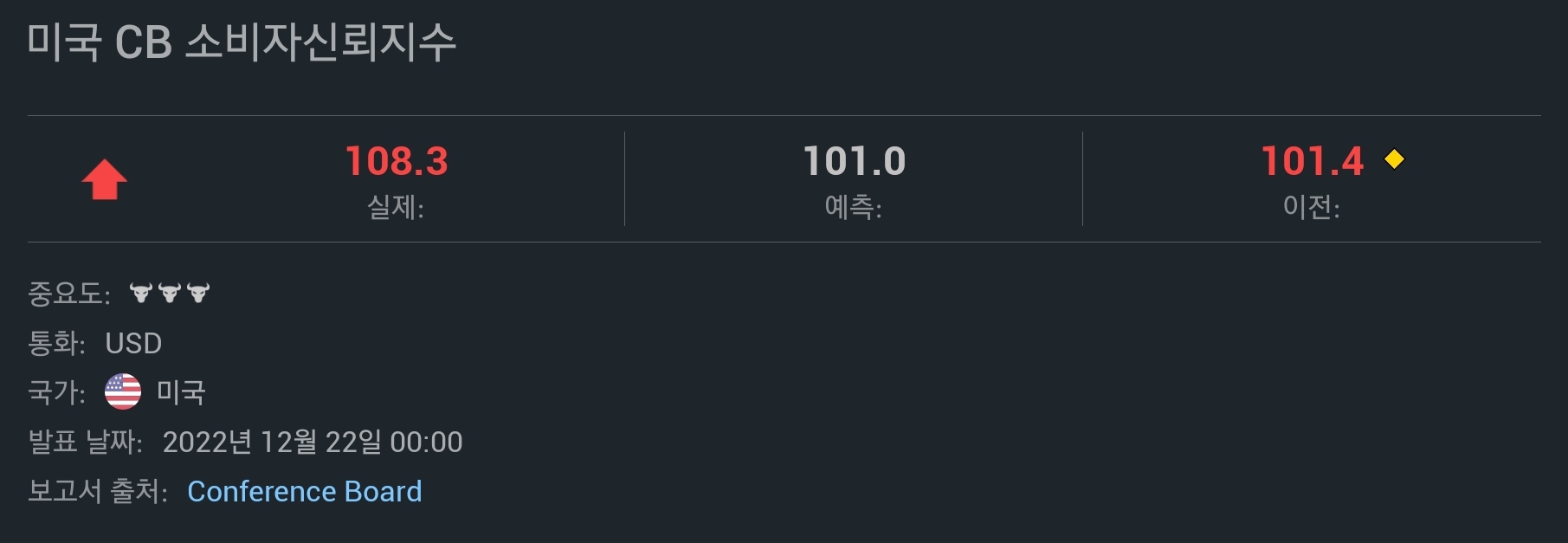Image resolution: width=1568 pixels, height=543 pixels.
Task: Click the third bull importance icon
Action: 198,293
